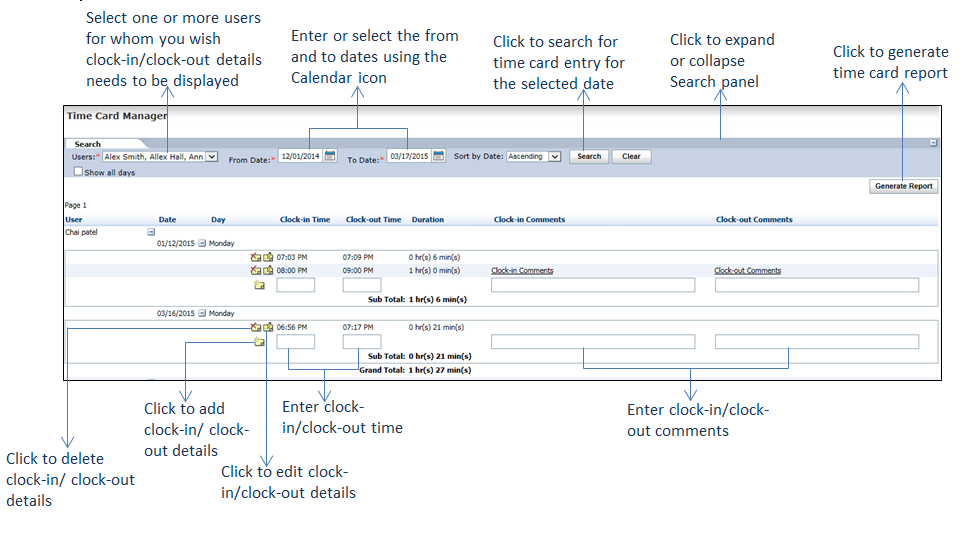Edit the 08:00 PM clock-in entry
The height and width of the screenshot is (540, 974).
268,271
